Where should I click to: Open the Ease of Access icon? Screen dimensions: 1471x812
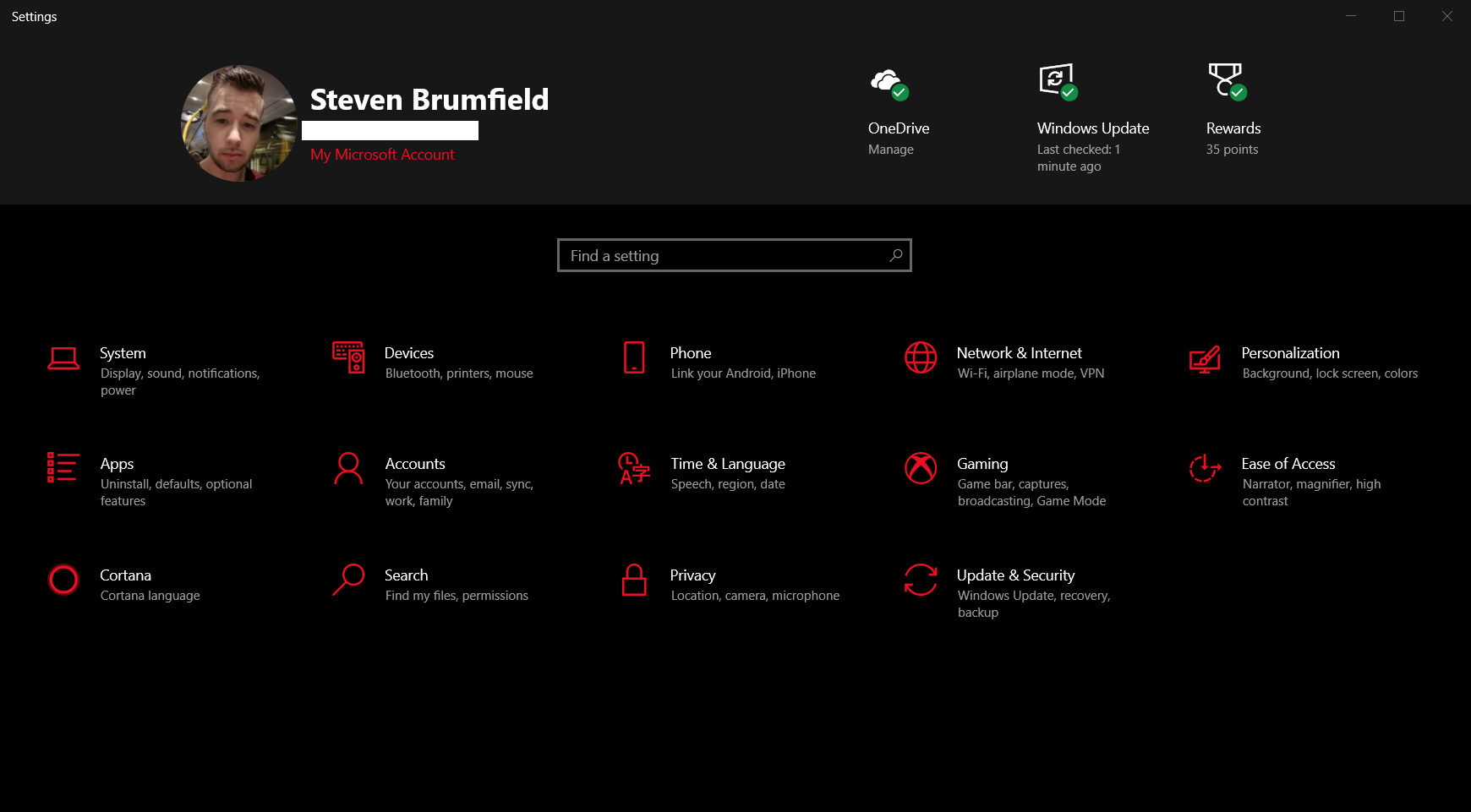(1205, 468)
